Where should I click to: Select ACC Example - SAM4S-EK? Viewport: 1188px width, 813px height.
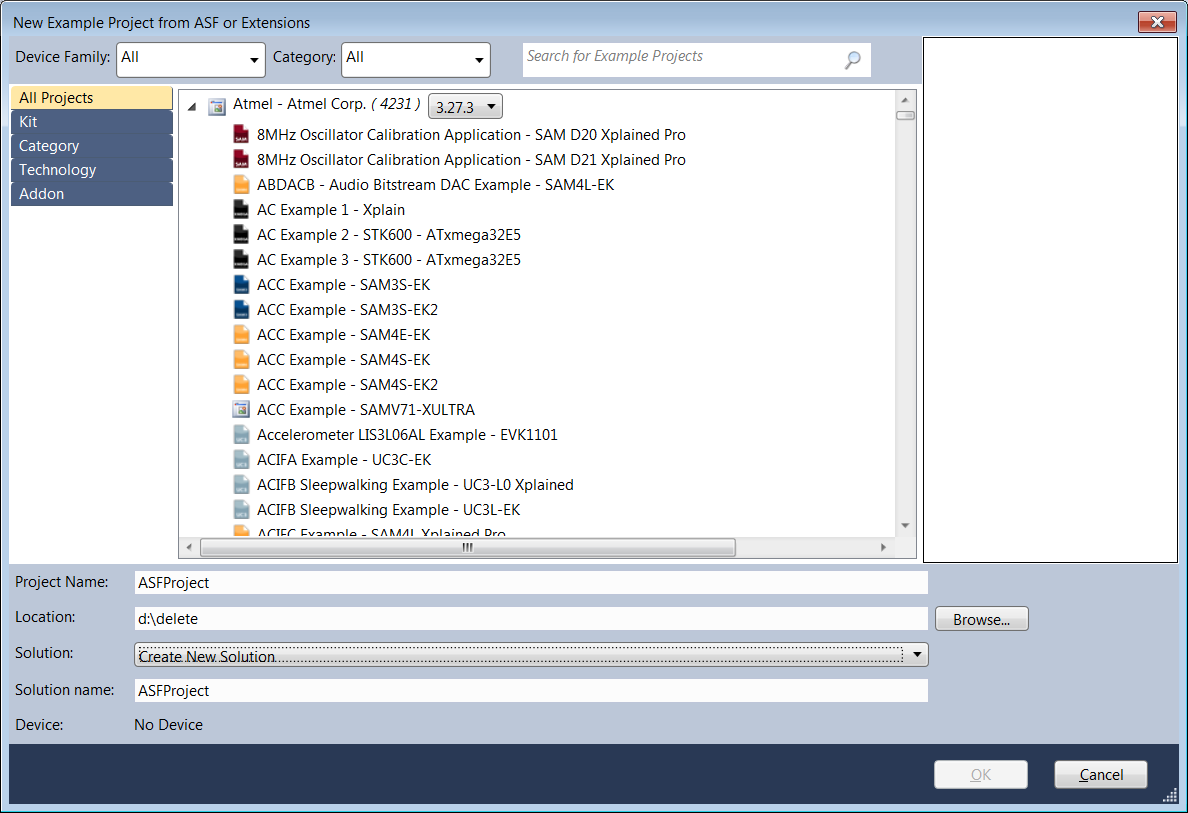tap(343, 360)
